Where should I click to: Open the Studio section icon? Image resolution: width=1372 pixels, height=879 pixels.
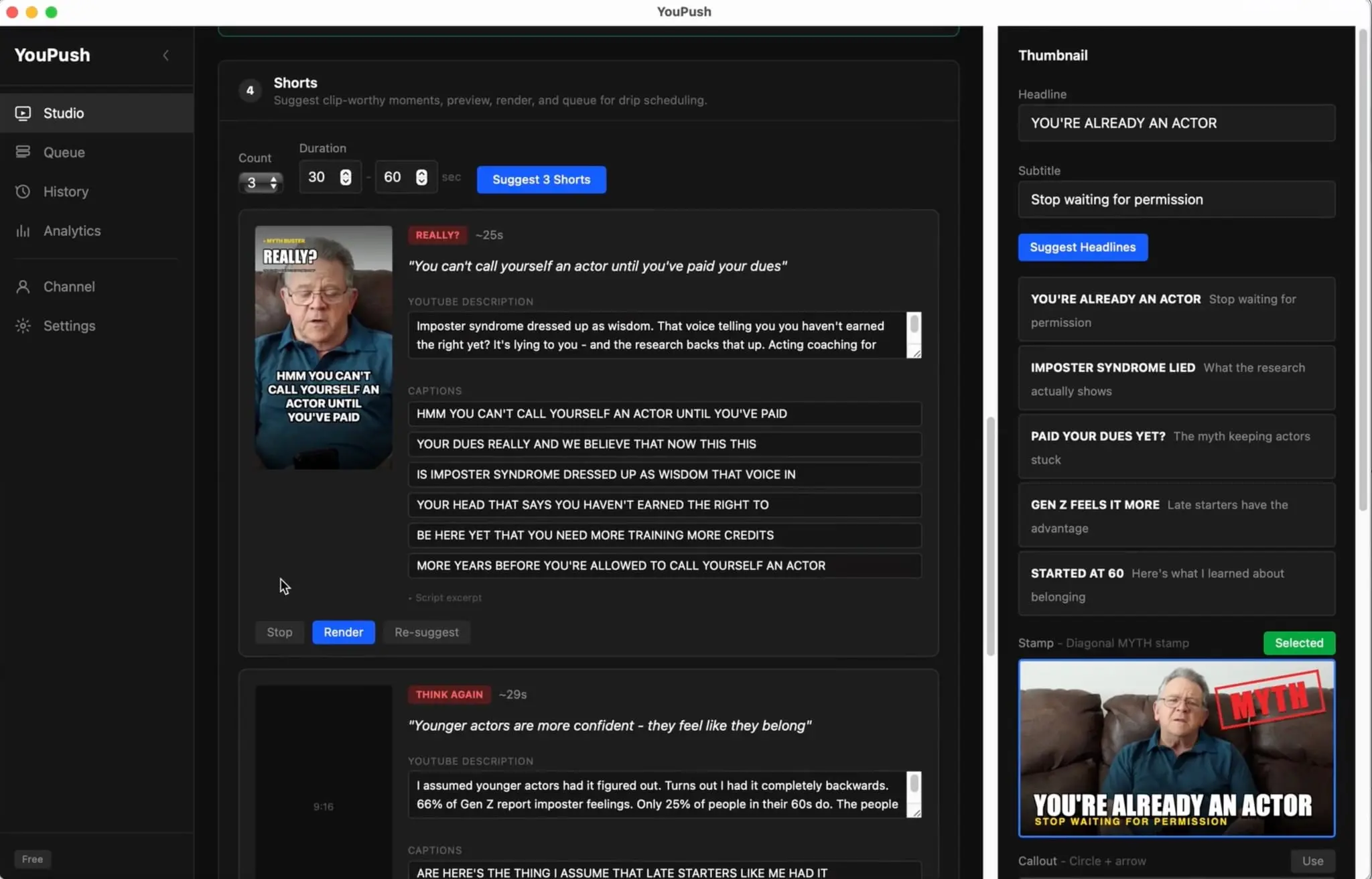(x=23, y=113)
